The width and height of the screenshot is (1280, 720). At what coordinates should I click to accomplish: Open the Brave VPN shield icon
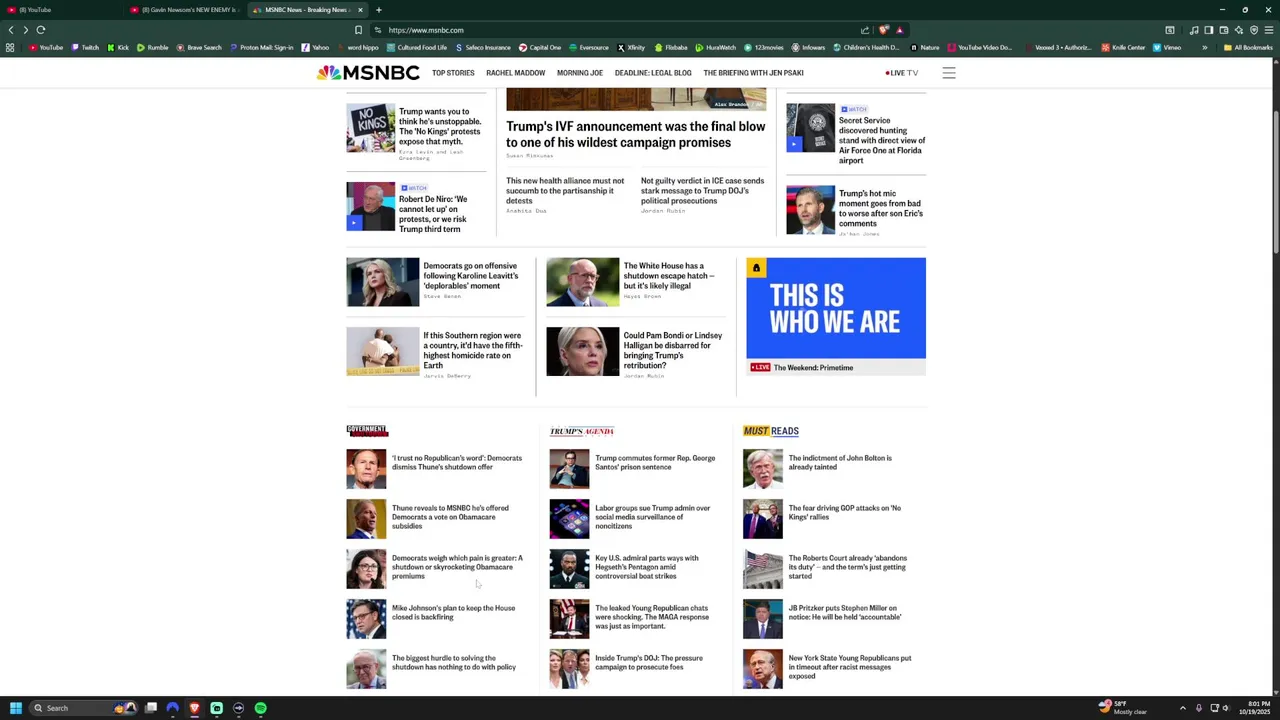pyautogui.click(x=1254, y=30)
